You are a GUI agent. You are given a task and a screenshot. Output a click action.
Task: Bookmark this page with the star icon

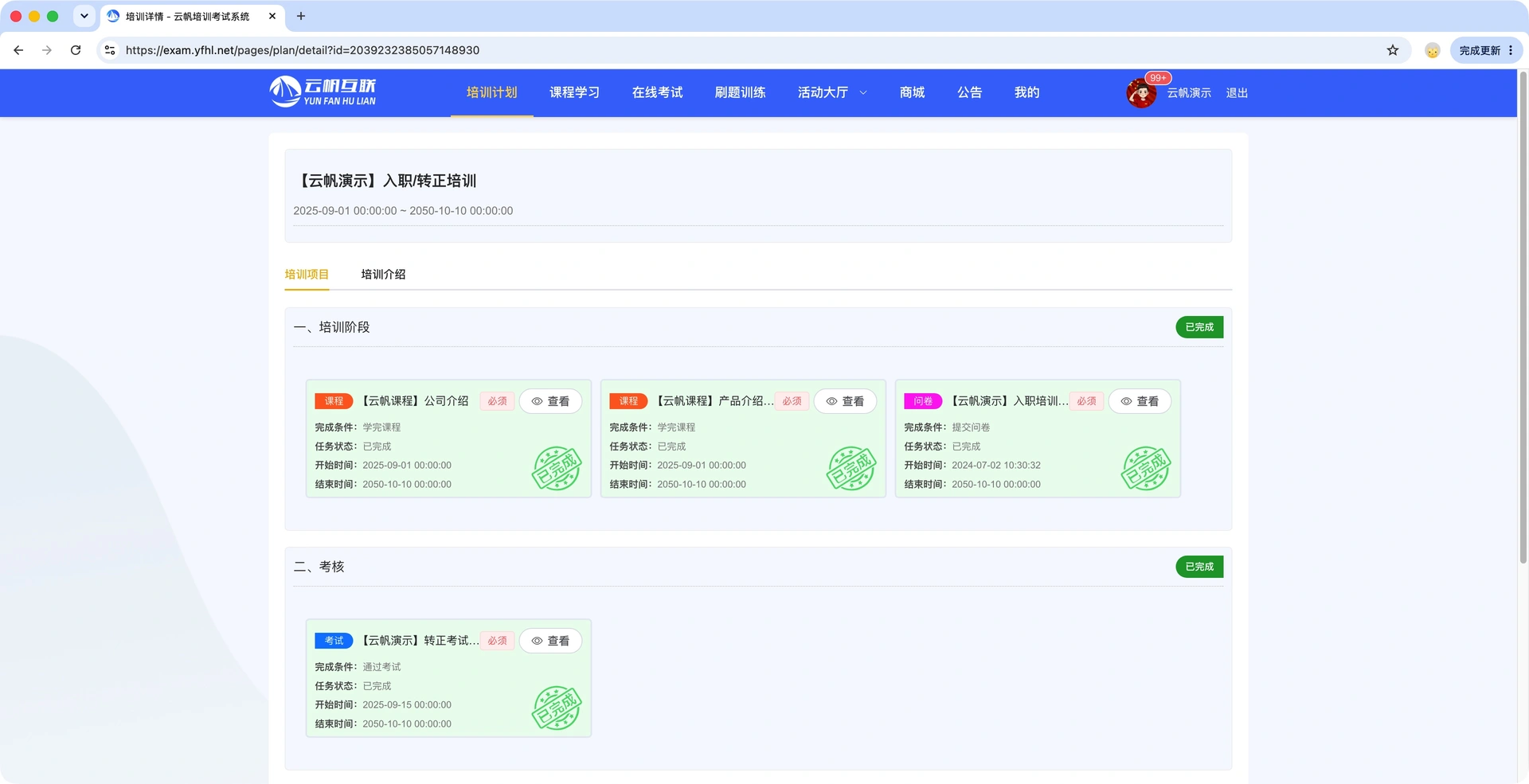(x=1393, y=50)
